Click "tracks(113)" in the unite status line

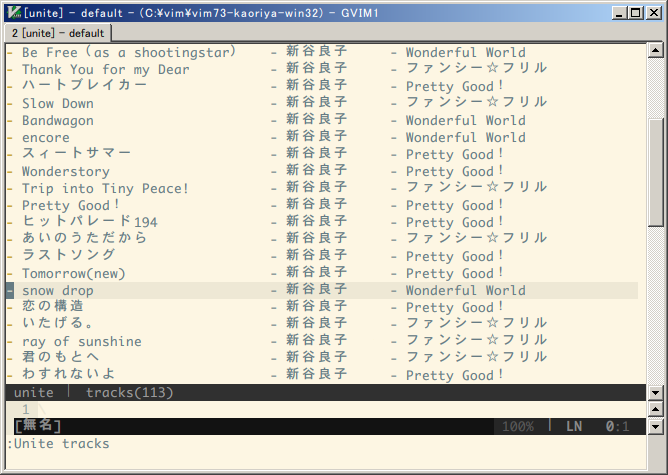(130, 392)
